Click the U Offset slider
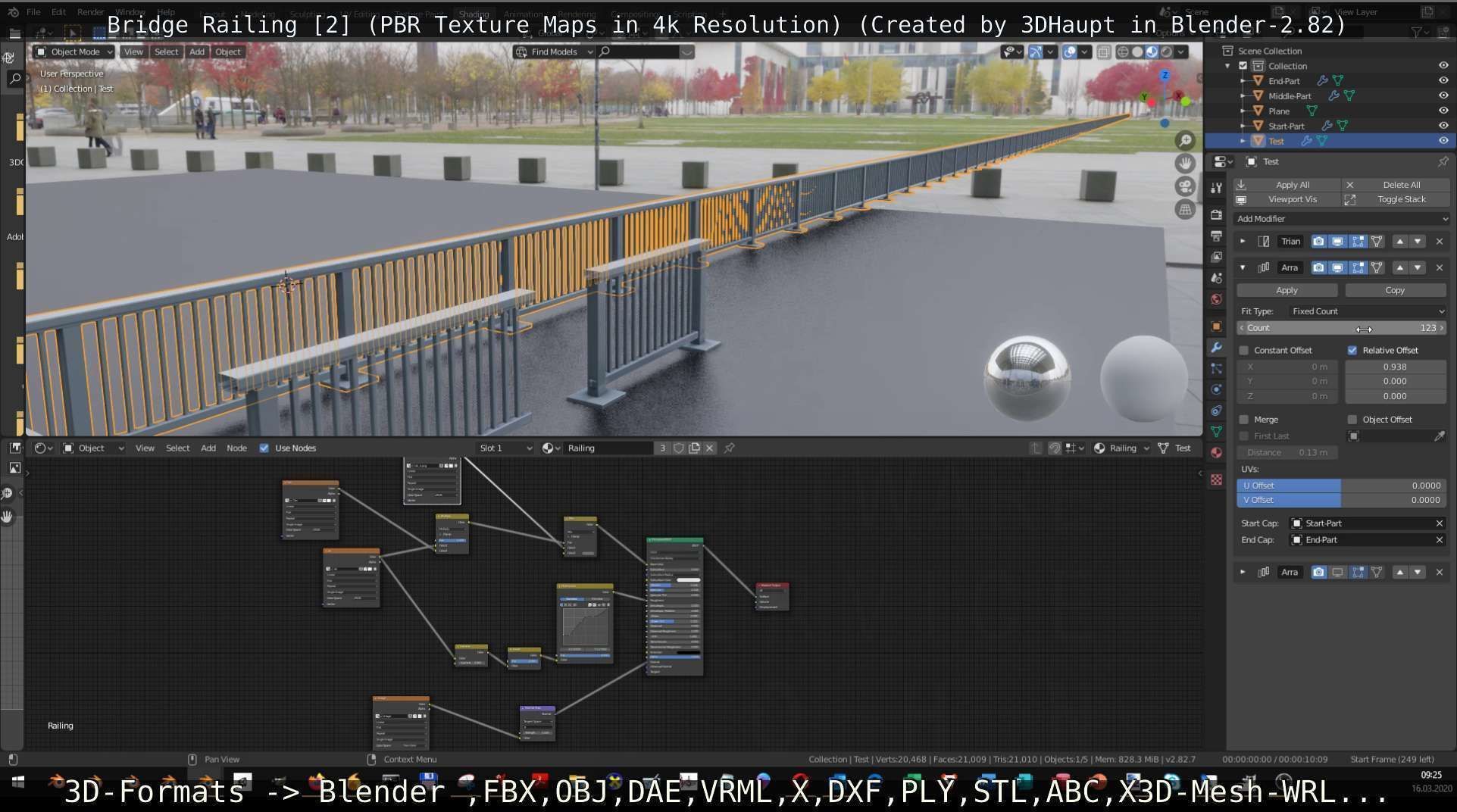The width and height of the screenshot is (1457, 812). point(1341,486)
